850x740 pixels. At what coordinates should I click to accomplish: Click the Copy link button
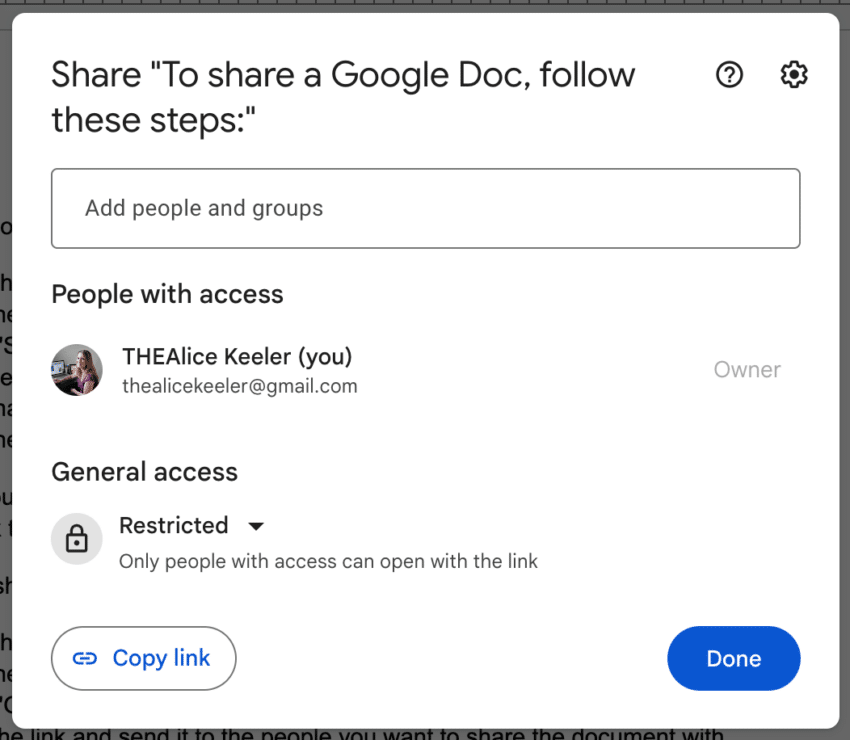click(144, 658)
